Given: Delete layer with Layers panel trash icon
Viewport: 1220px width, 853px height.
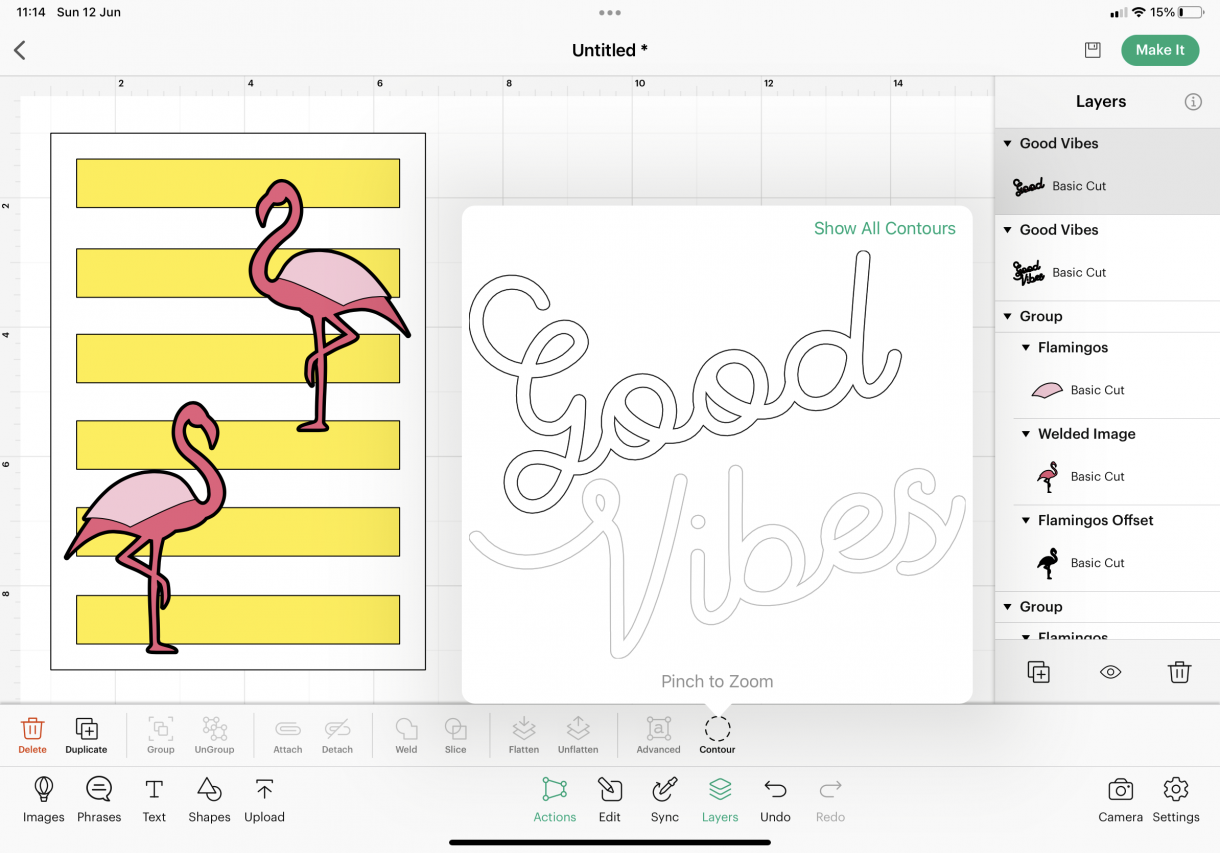Looking at the screenshot, I should 1180,672.
